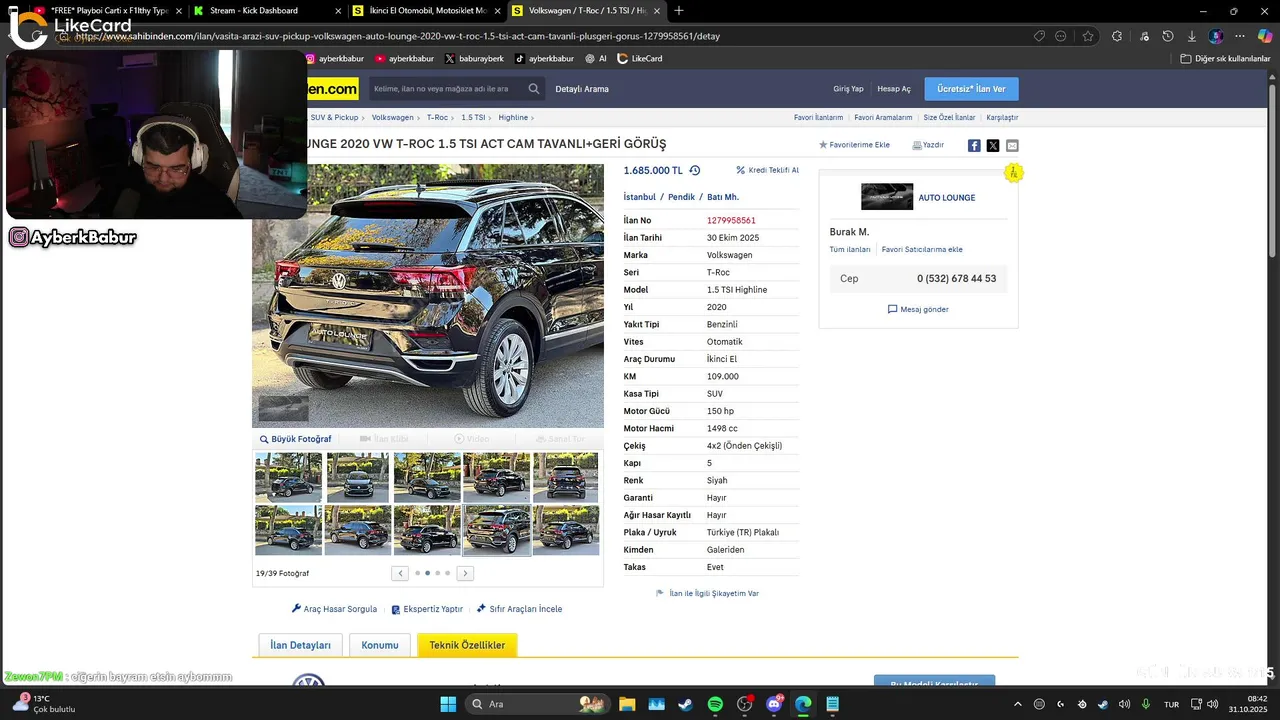The width and height of the screenshot is (1280, 720).
Task: Click Ücretsiz İlan Ver button
Action: pos(971,89)
